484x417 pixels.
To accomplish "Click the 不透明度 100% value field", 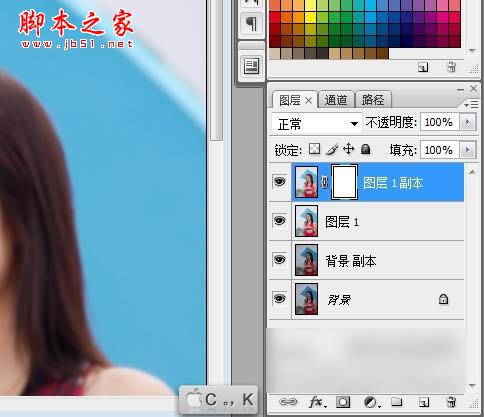I will click(x=440, y=122).
